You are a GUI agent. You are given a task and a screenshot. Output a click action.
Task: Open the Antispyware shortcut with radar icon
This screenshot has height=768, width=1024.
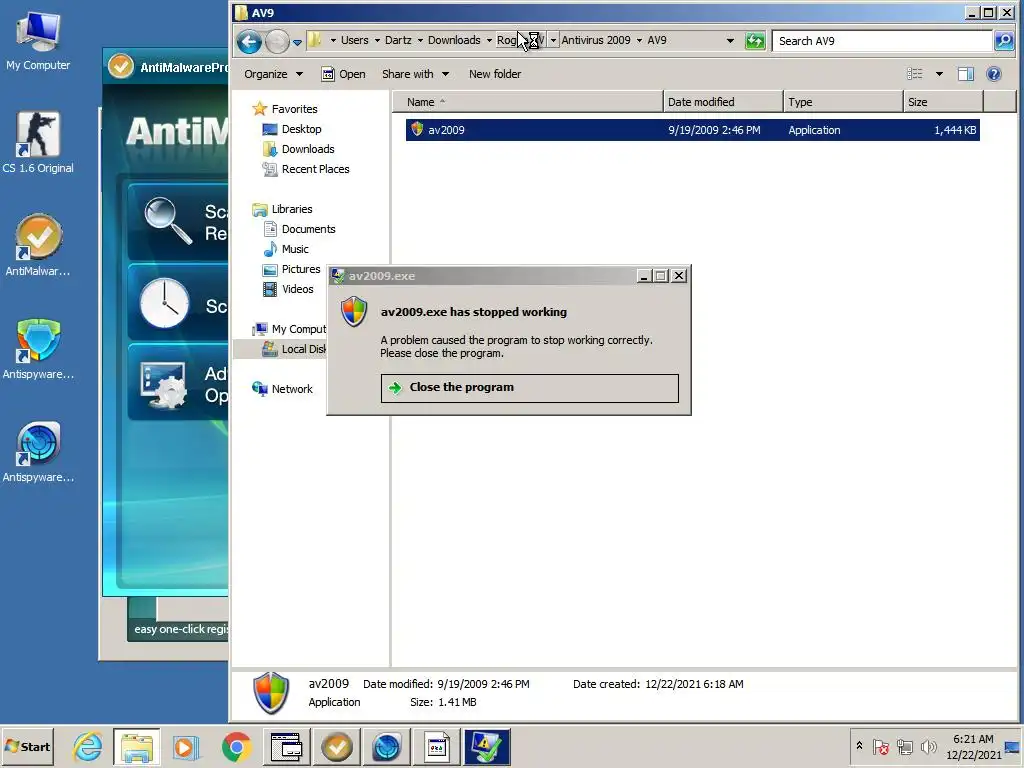click(x=38, y=452)
